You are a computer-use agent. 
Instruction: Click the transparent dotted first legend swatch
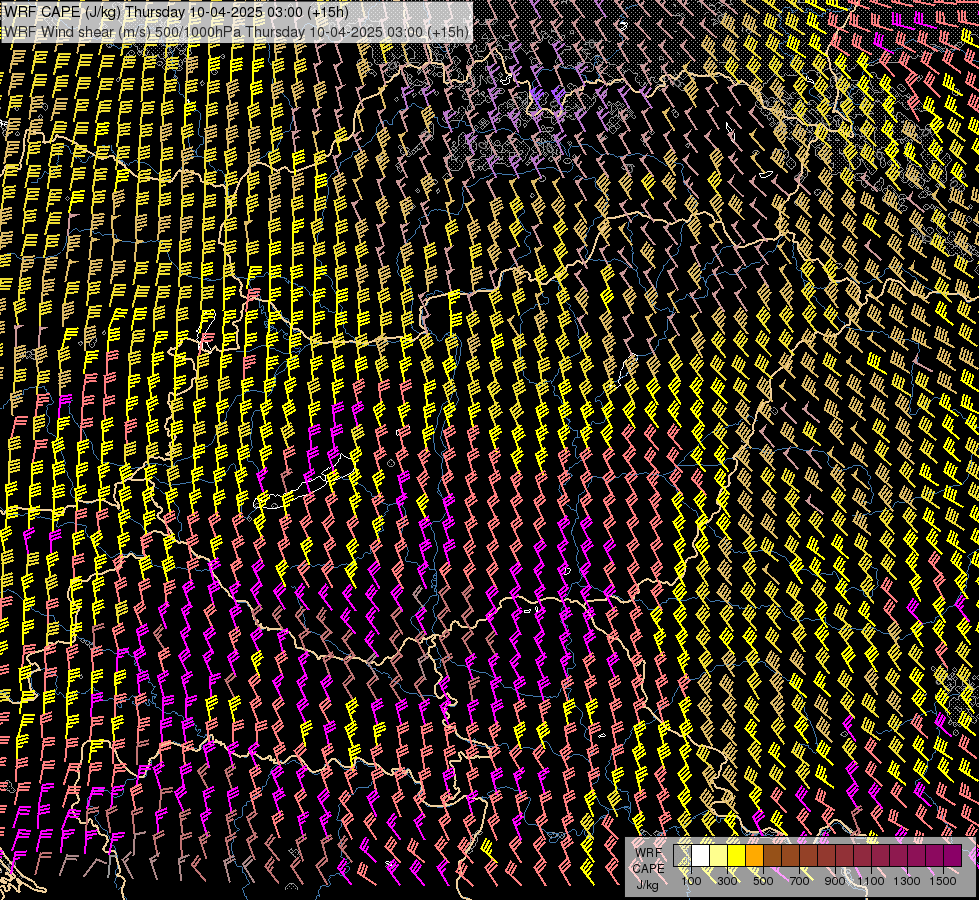682,856
